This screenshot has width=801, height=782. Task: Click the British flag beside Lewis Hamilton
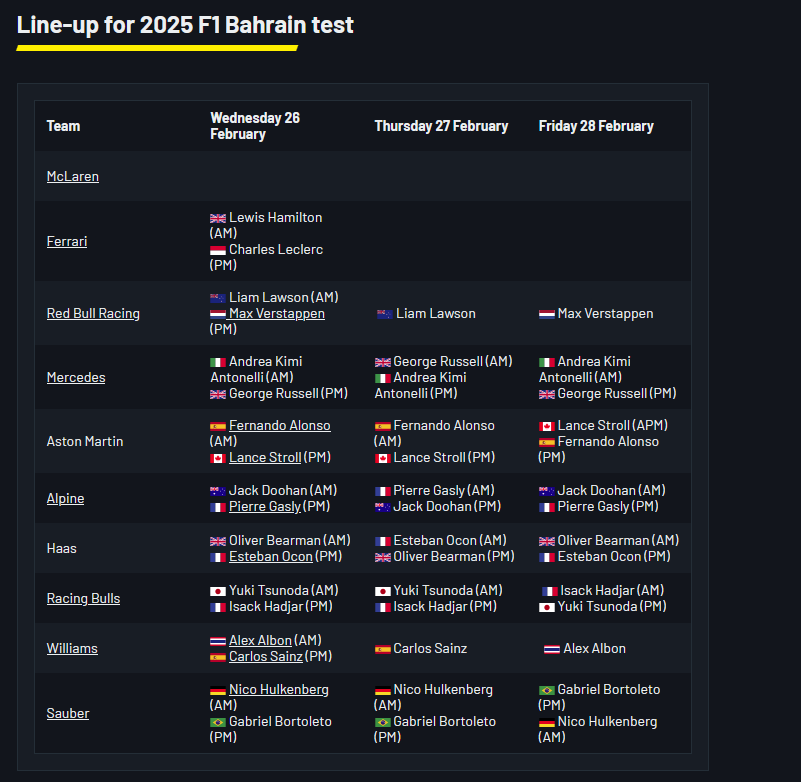click(218, 218)
